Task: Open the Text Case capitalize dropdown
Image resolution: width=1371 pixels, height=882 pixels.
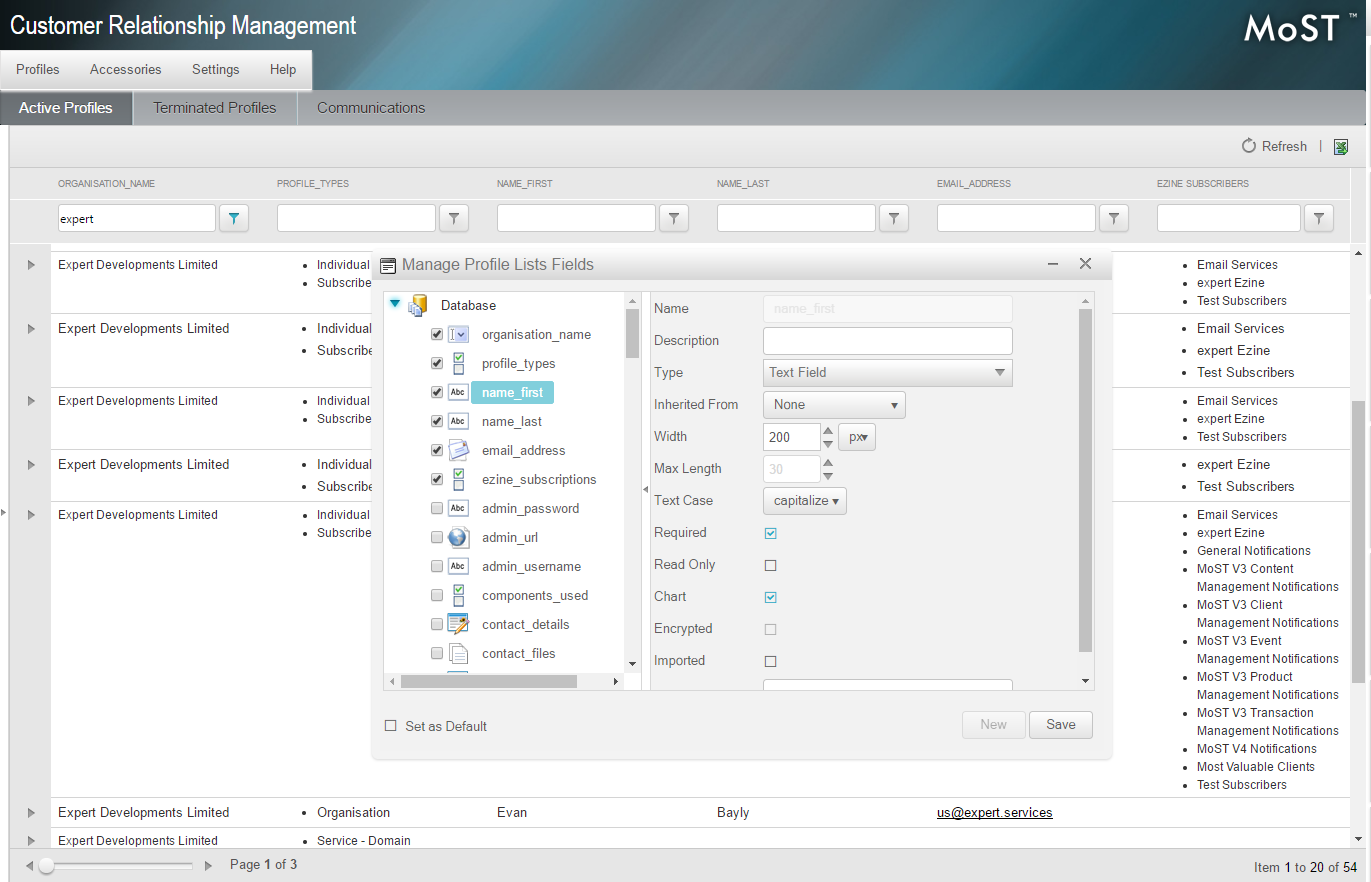Action: tap(804, 501)
